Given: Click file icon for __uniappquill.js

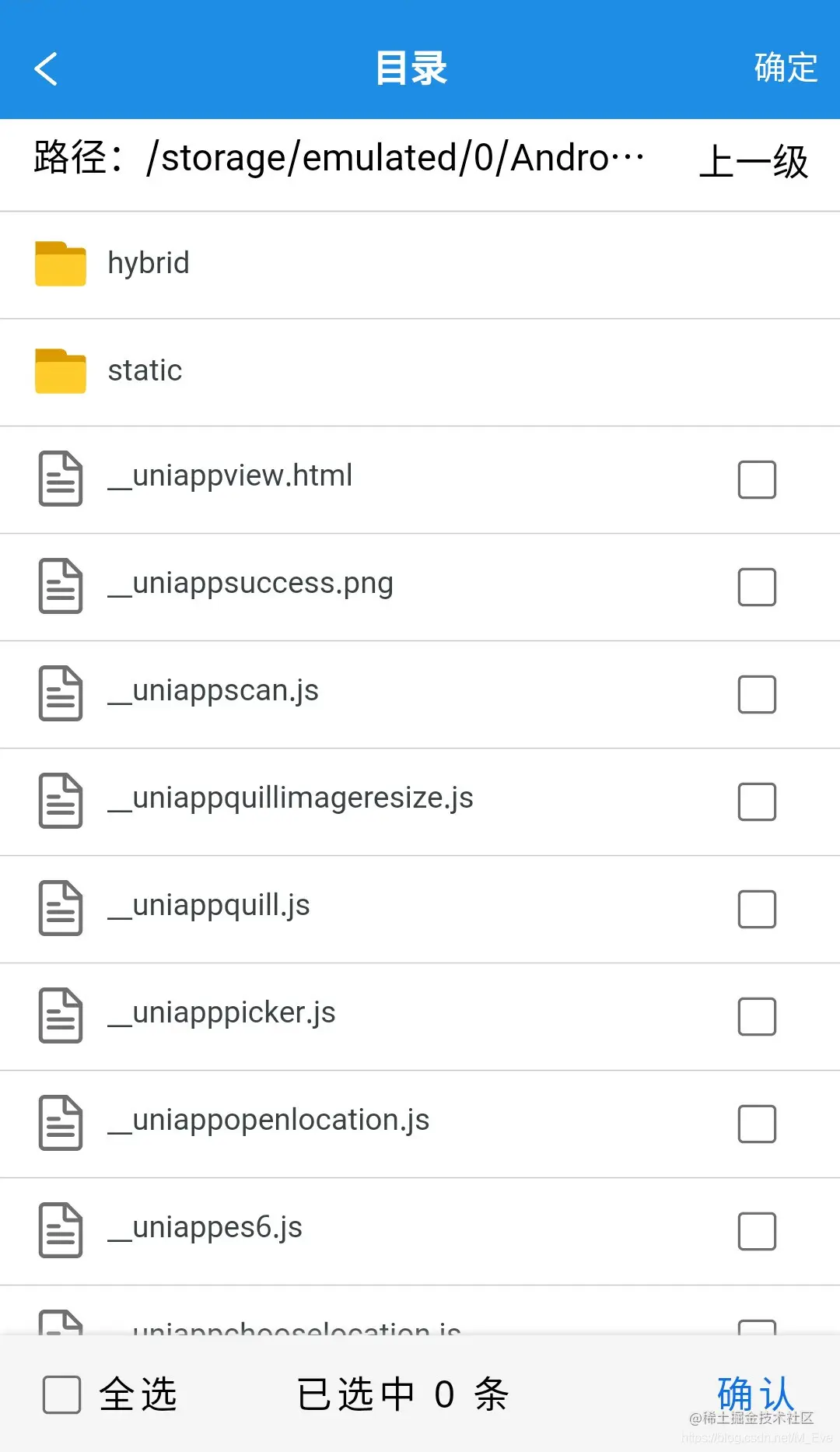Looking at the screenshot, I should [x=61, y=908].
